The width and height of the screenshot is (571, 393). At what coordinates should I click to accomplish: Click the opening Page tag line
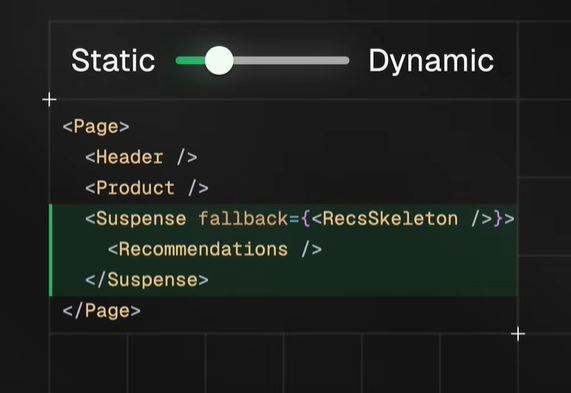(x=96, y=127)
